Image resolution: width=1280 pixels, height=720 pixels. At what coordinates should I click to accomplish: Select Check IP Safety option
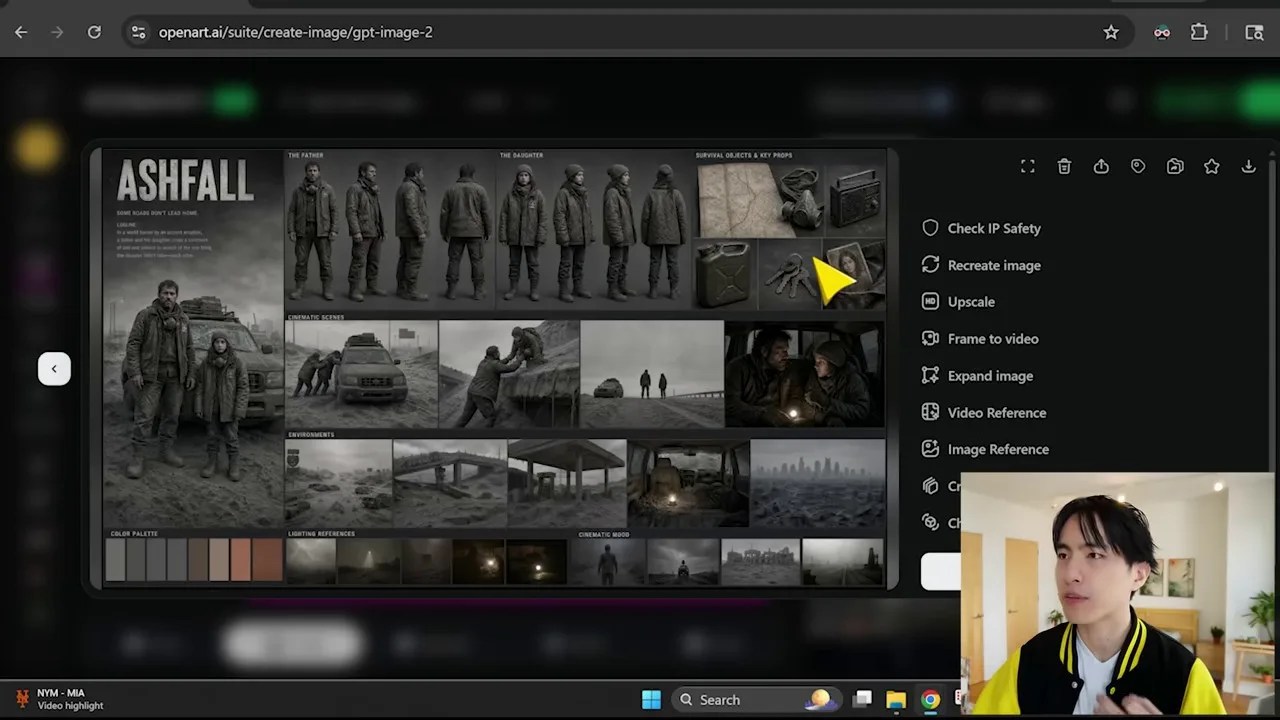981,228
